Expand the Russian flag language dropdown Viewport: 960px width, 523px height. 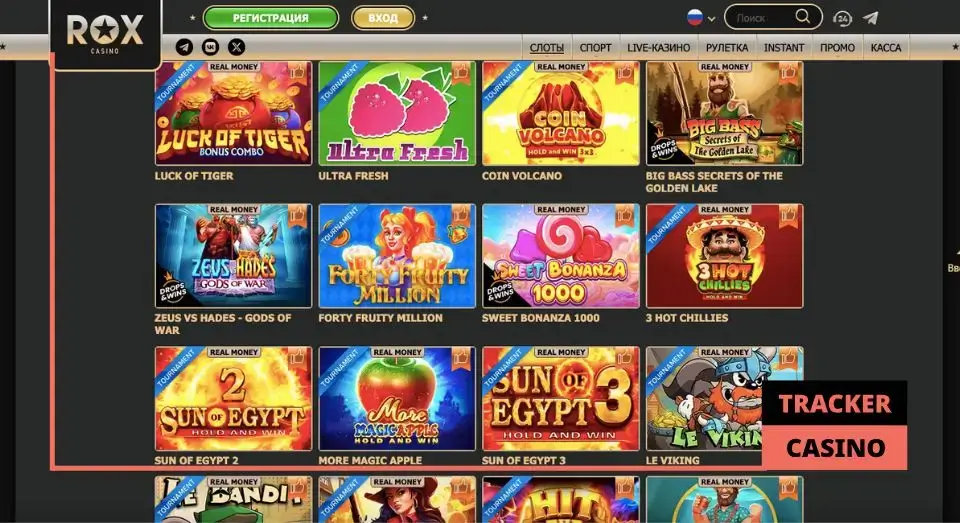701,18
